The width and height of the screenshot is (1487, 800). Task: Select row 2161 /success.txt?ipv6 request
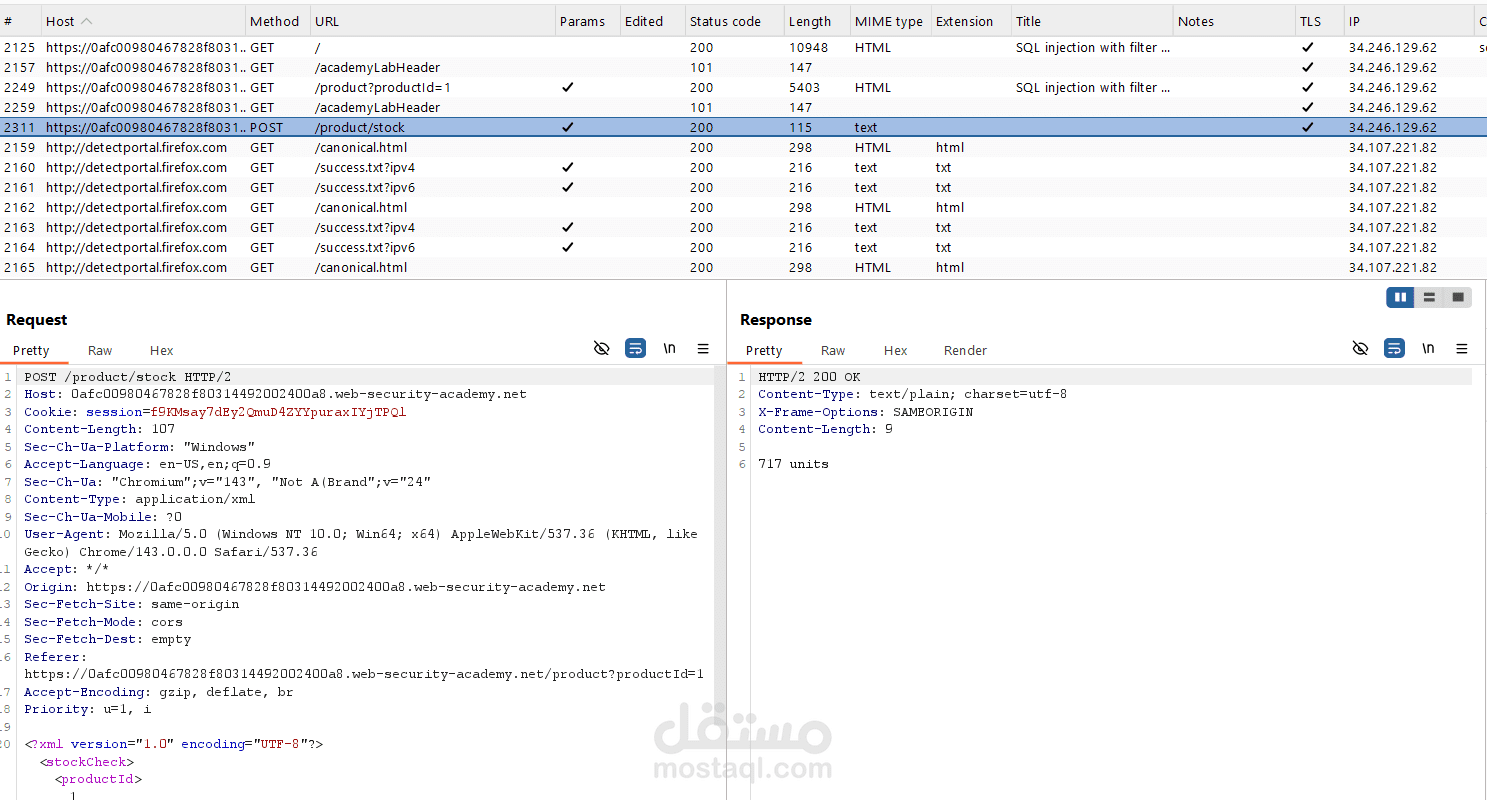click(x=743, y=187)
